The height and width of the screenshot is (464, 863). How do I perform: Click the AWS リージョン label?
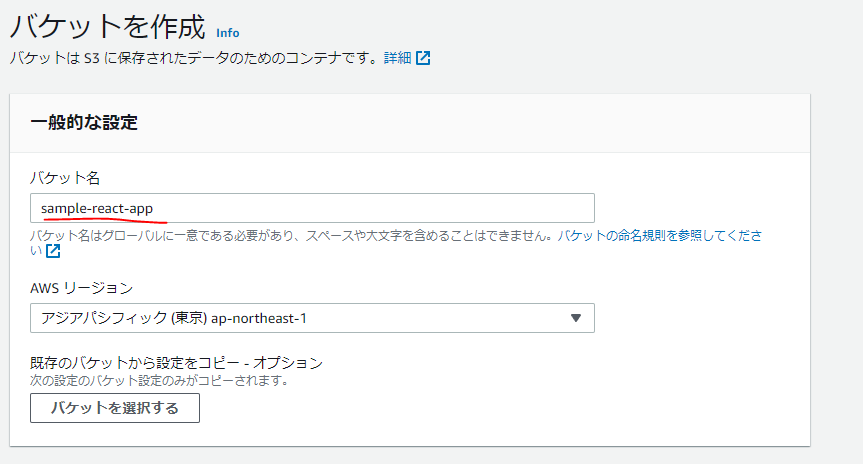point(81,288)
